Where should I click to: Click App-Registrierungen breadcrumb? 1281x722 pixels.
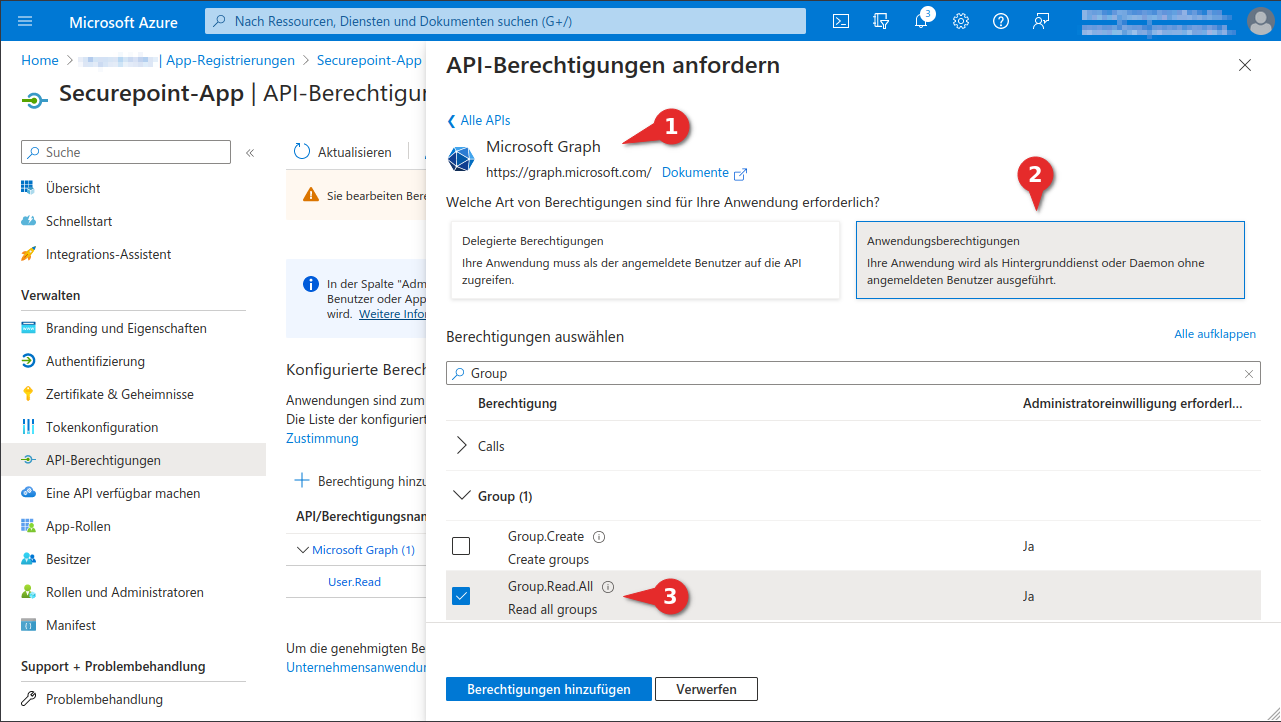[231, 60]
